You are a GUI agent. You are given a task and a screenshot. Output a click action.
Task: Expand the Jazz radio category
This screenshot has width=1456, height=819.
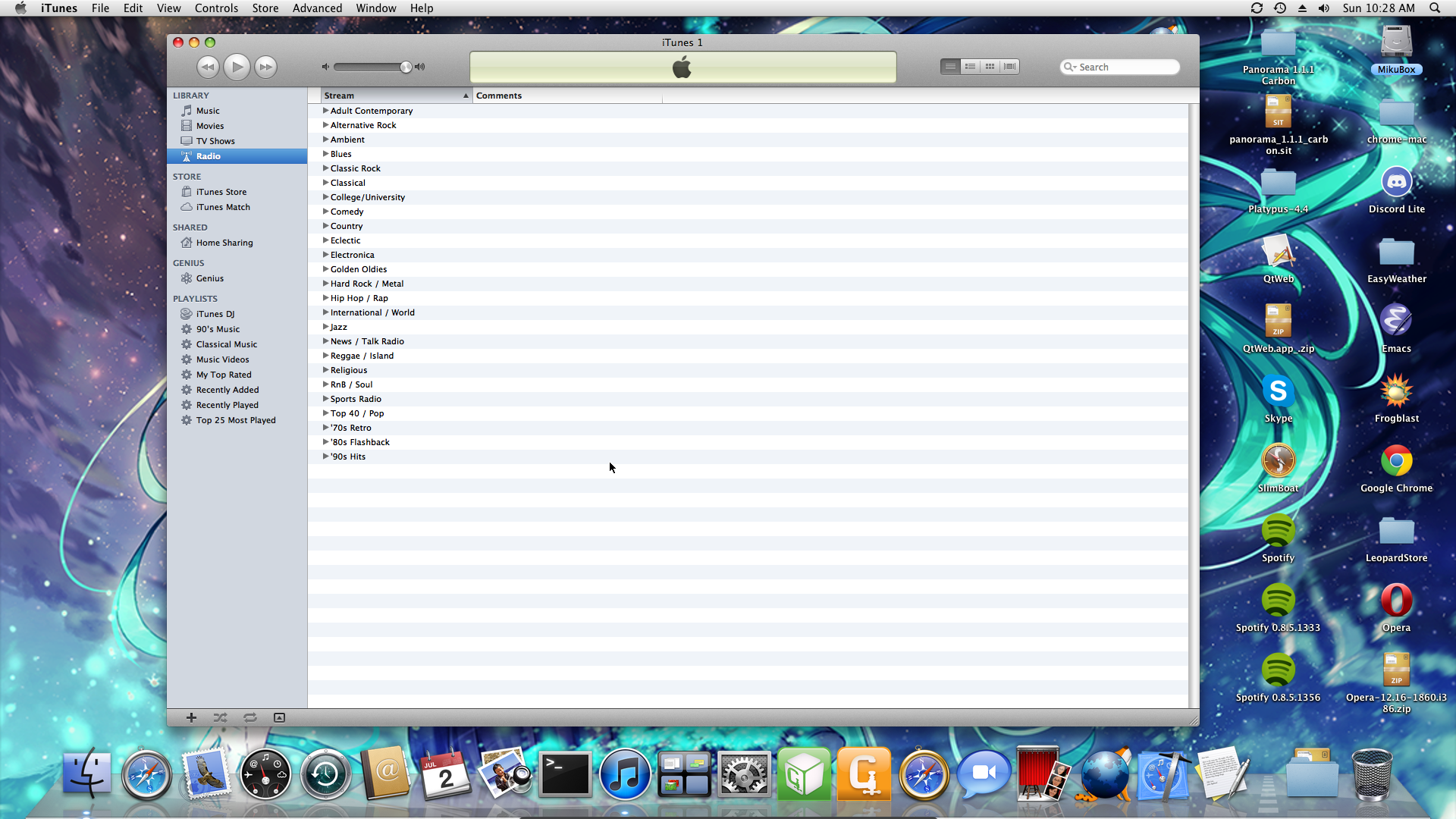[325, 327]
